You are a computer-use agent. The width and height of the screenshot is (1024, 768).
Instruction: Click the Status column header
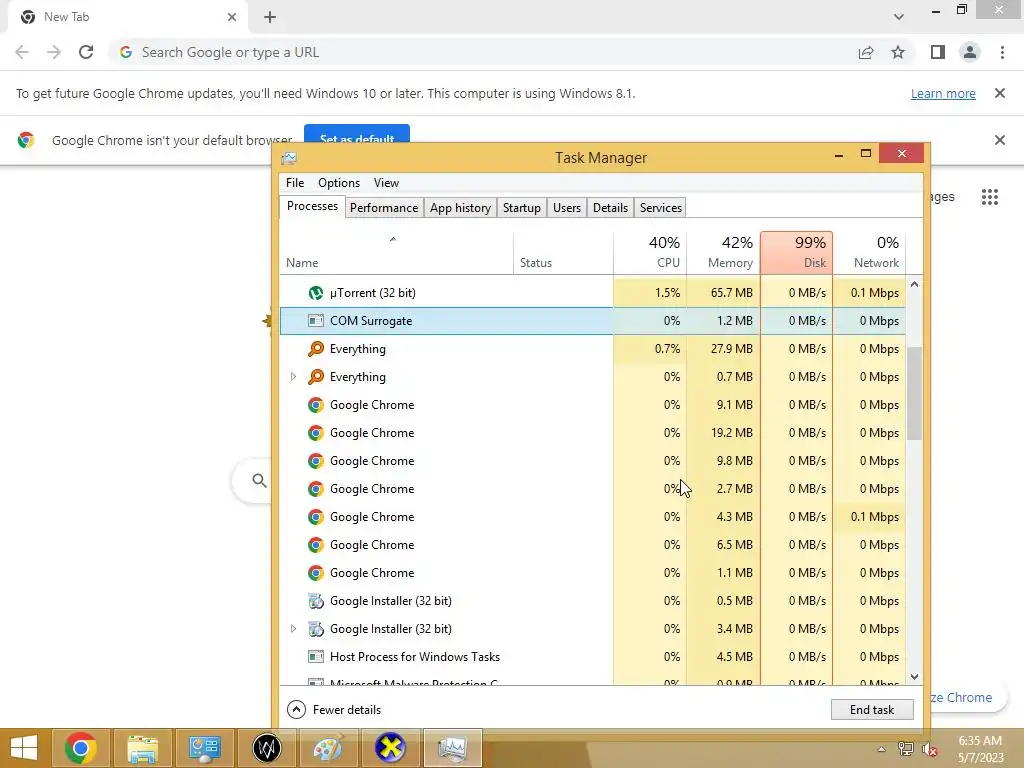click(564, 252)
